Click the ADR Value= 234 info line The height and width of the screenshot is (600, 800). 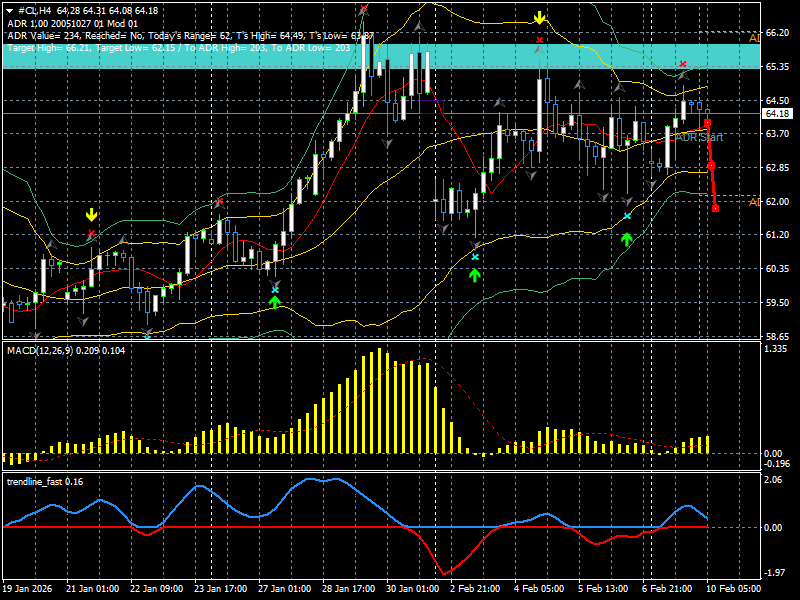pos(191,36)
